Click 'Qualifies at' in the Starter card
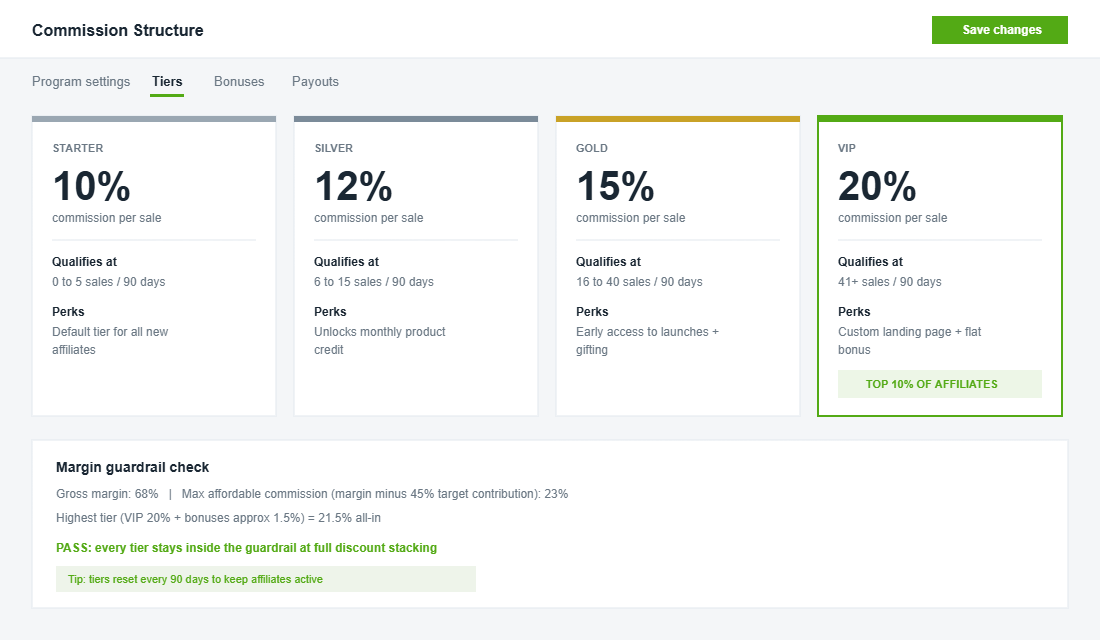This screenshot has width=1100, height=640. (84, 262)
